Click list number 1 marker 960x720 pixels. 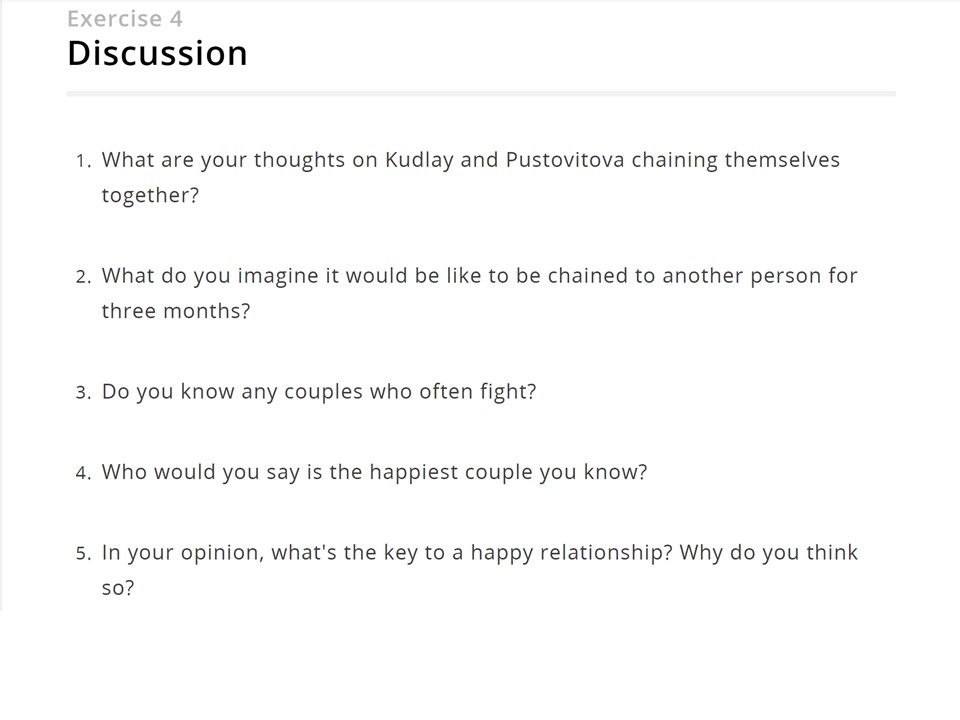[84, 162]
